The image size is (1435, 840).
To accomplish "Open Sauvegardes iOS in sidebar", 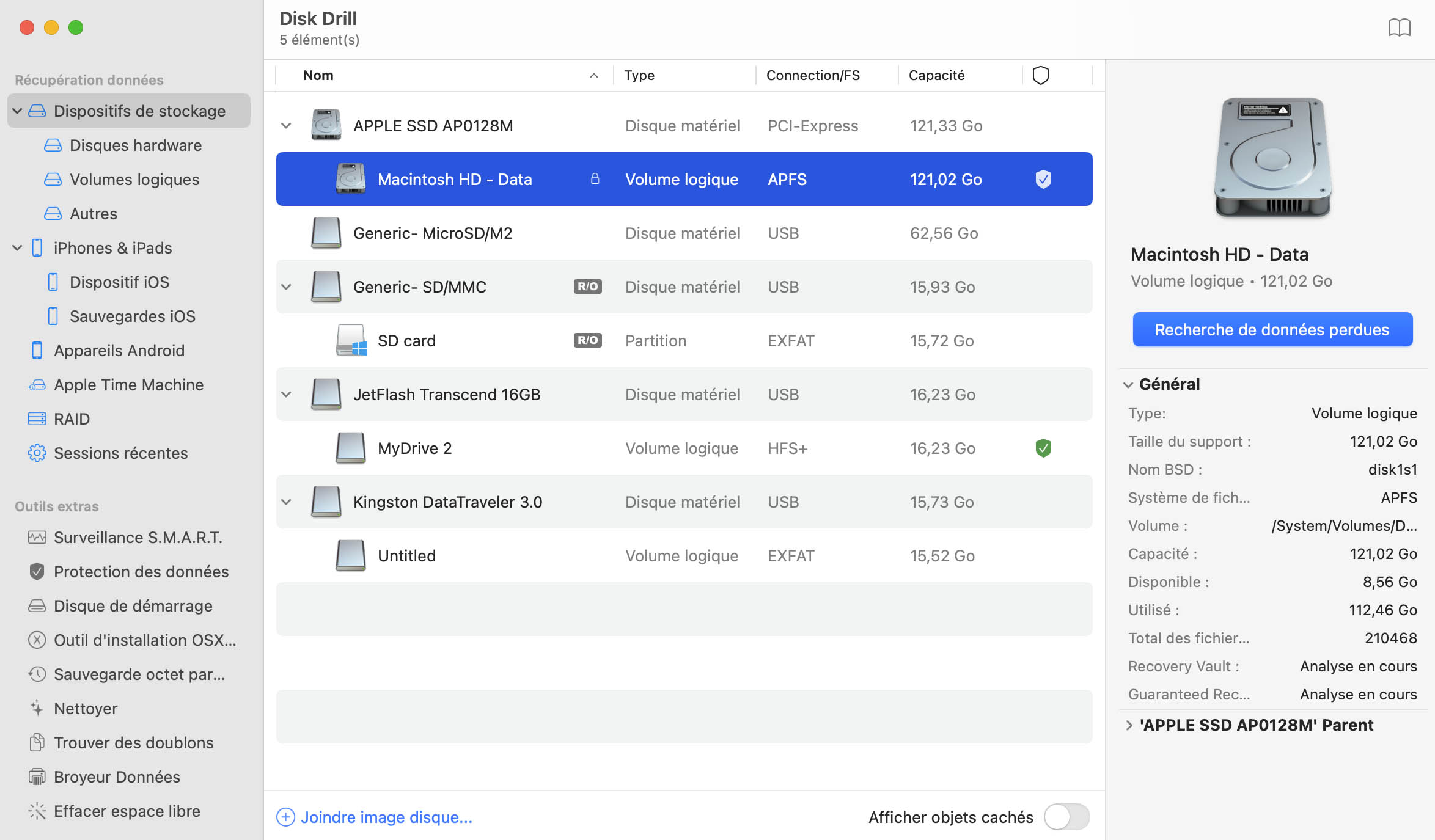I will [133, 316].
